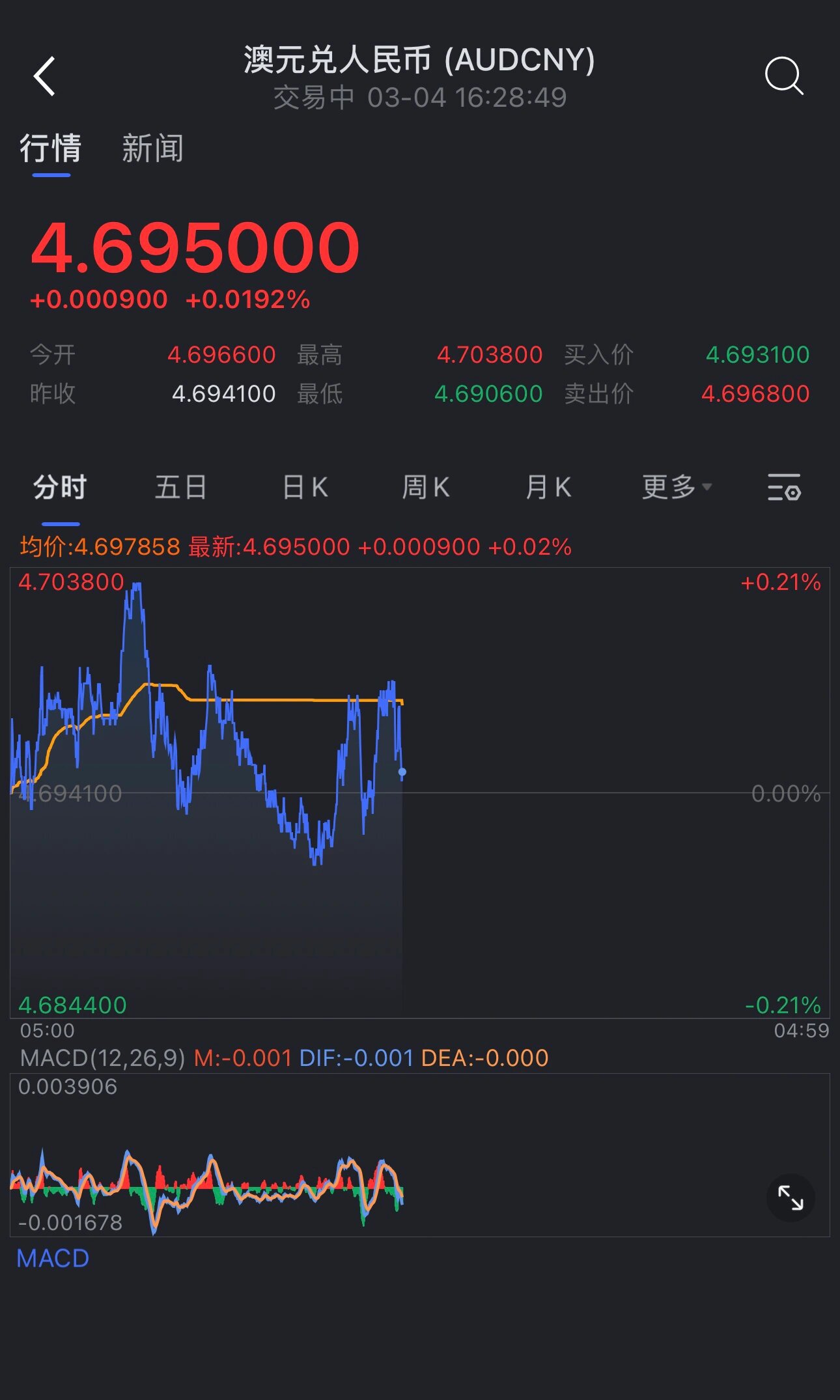Open the search magnifier icon
This screenshot has width=840, height=1400.
point(783,77)
